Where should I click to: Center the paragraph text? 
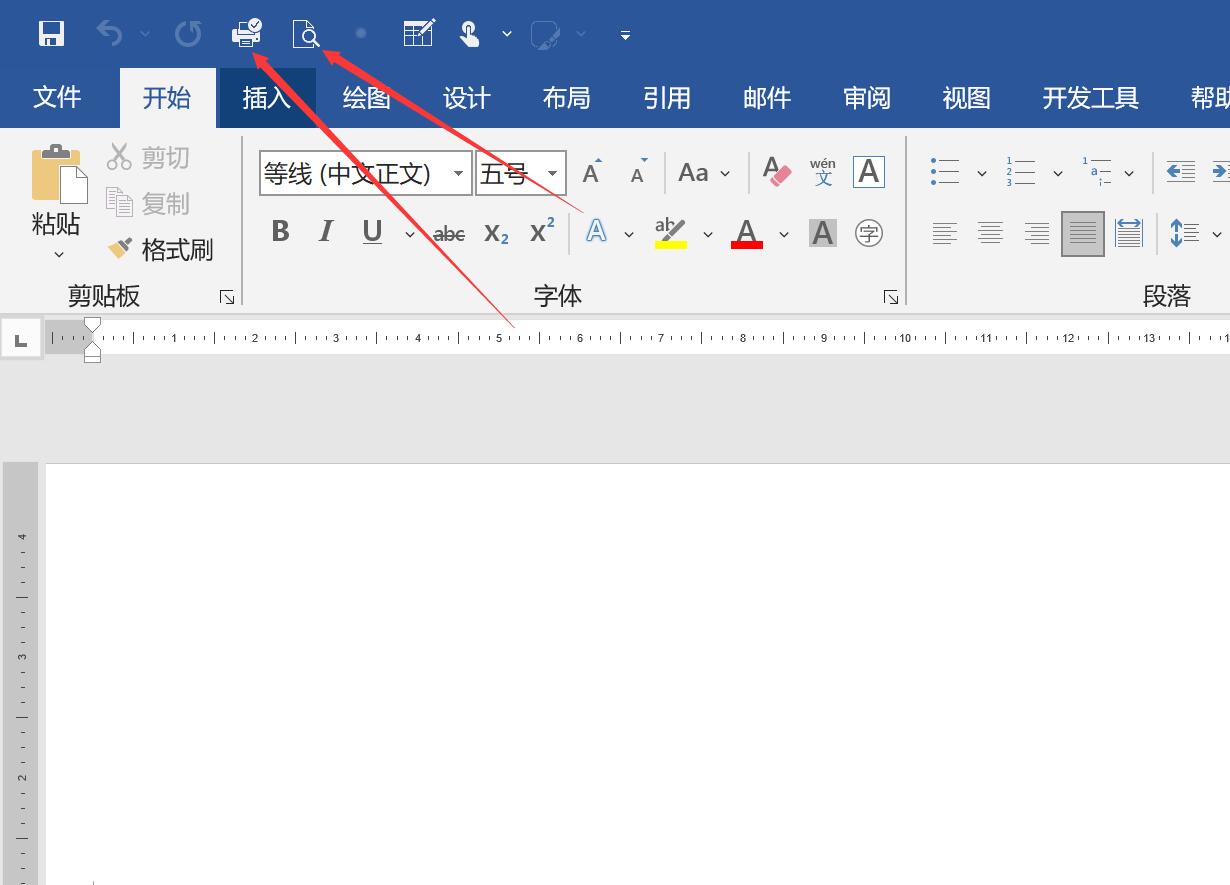[991, 233]
